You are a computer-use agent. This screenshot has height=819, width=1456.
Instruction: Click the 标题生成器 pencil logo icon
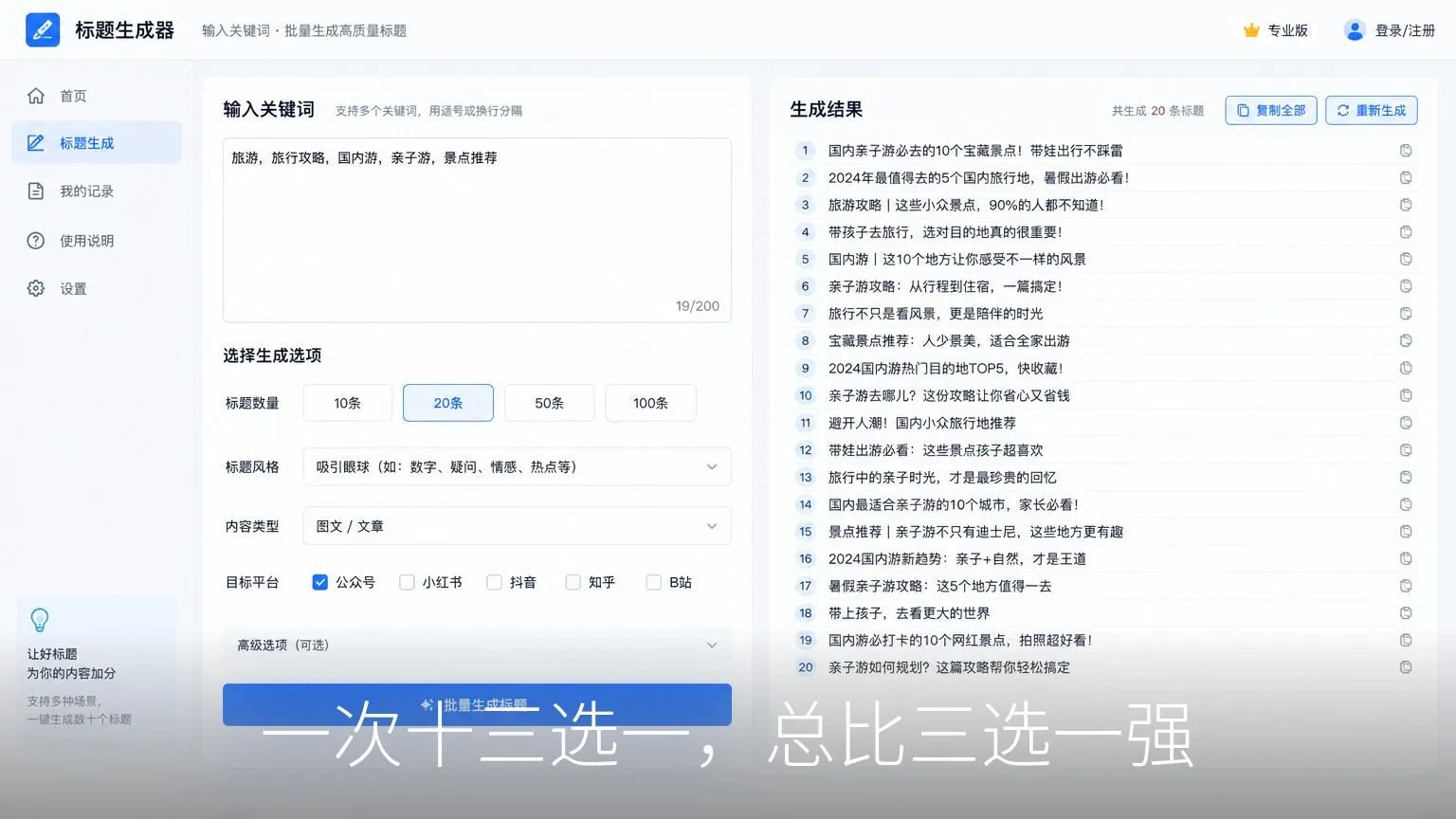43,30
